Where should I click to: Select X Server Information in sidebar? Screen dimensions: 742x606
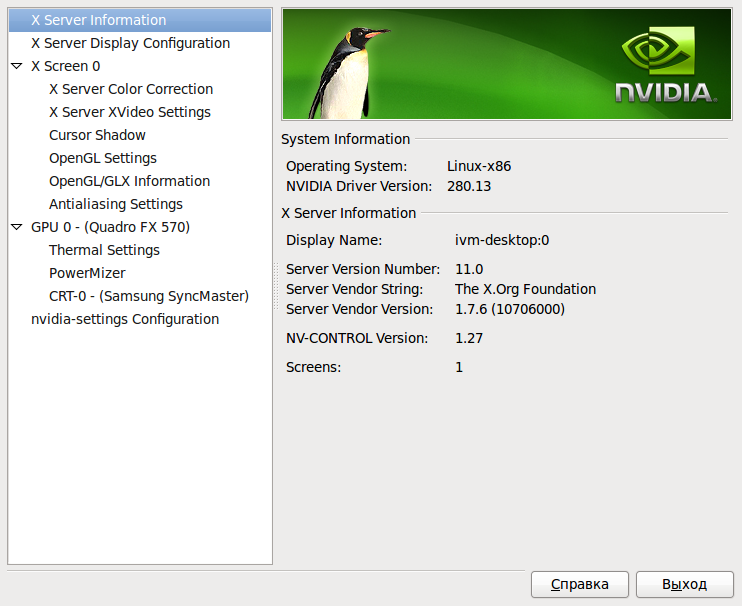(x=98, y=20)
